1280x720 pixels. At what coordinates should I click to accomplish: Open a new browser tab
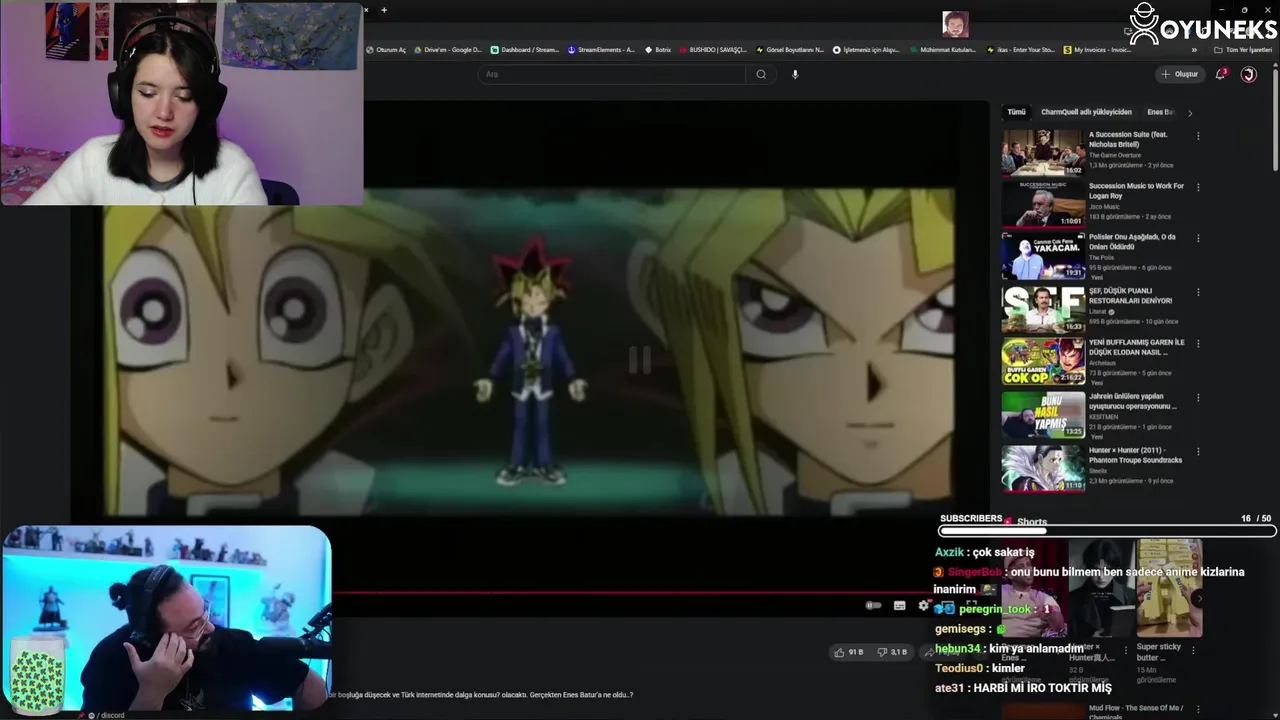[384, 10]
